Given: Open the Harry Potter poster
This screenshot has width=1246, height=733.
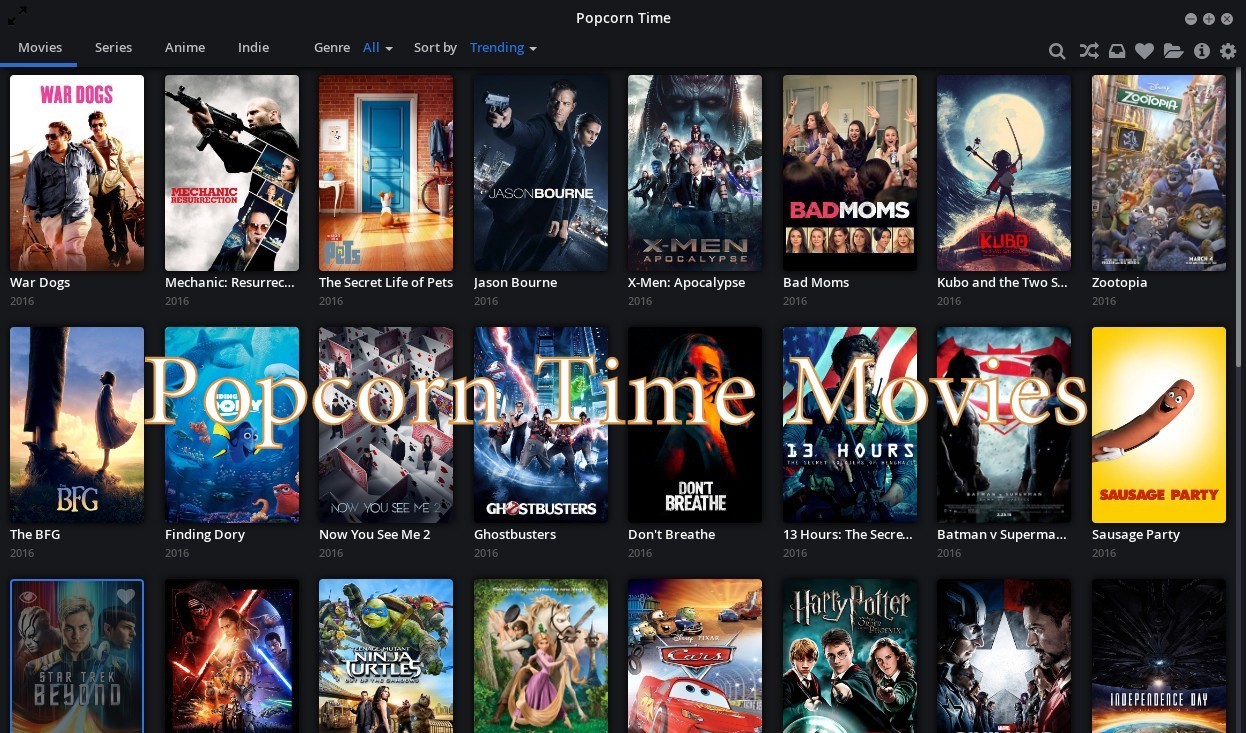Looking at the screenshot, I should coord(850,656).
